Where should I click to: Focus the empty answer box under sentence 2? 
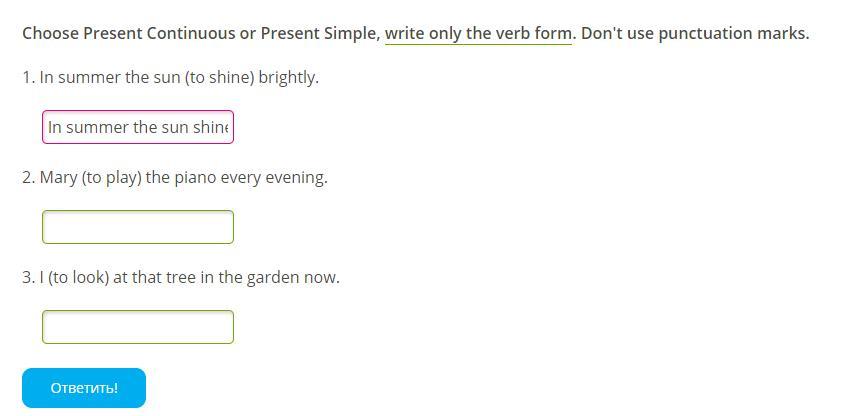pos(138,227)
